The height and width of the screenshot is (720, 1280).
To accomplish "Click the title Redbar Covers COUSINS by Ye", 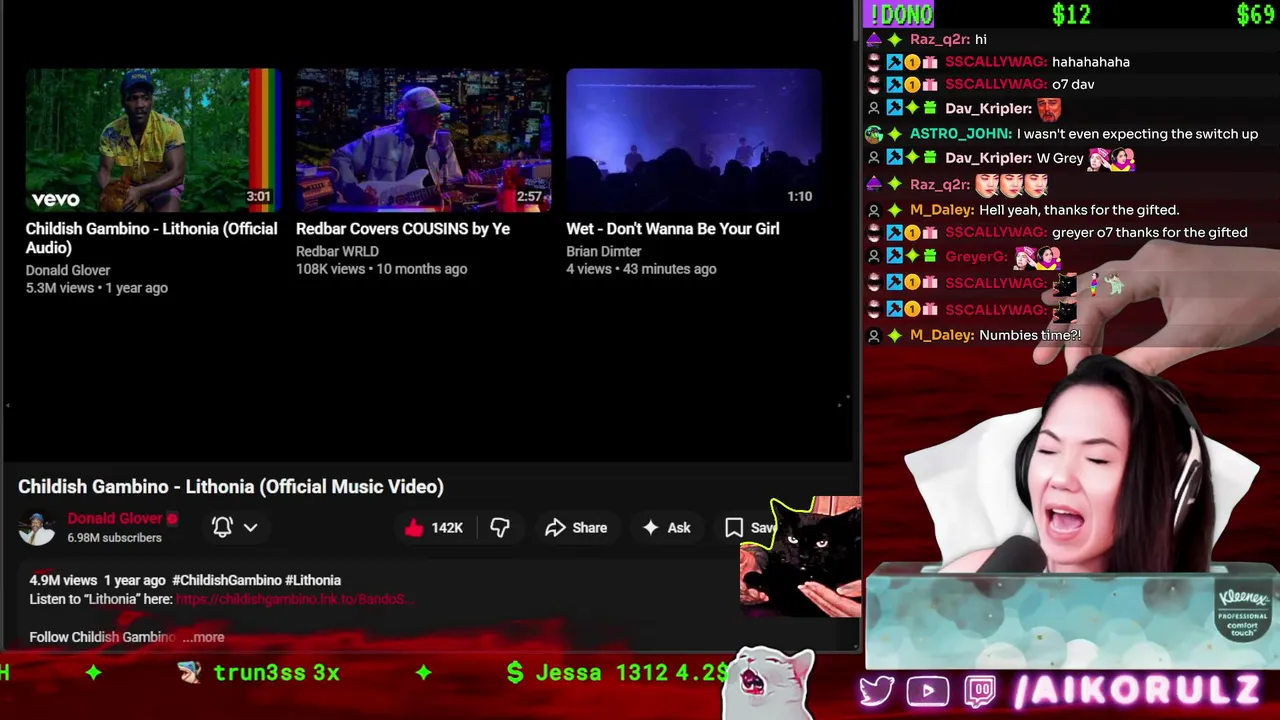I will point(403,229).
